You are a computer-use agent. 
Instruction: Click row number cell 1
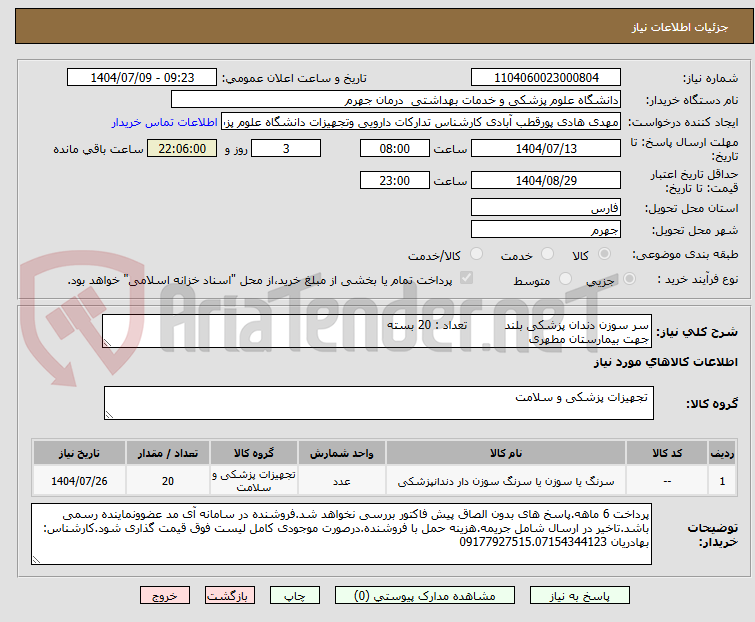click(722, 480)
